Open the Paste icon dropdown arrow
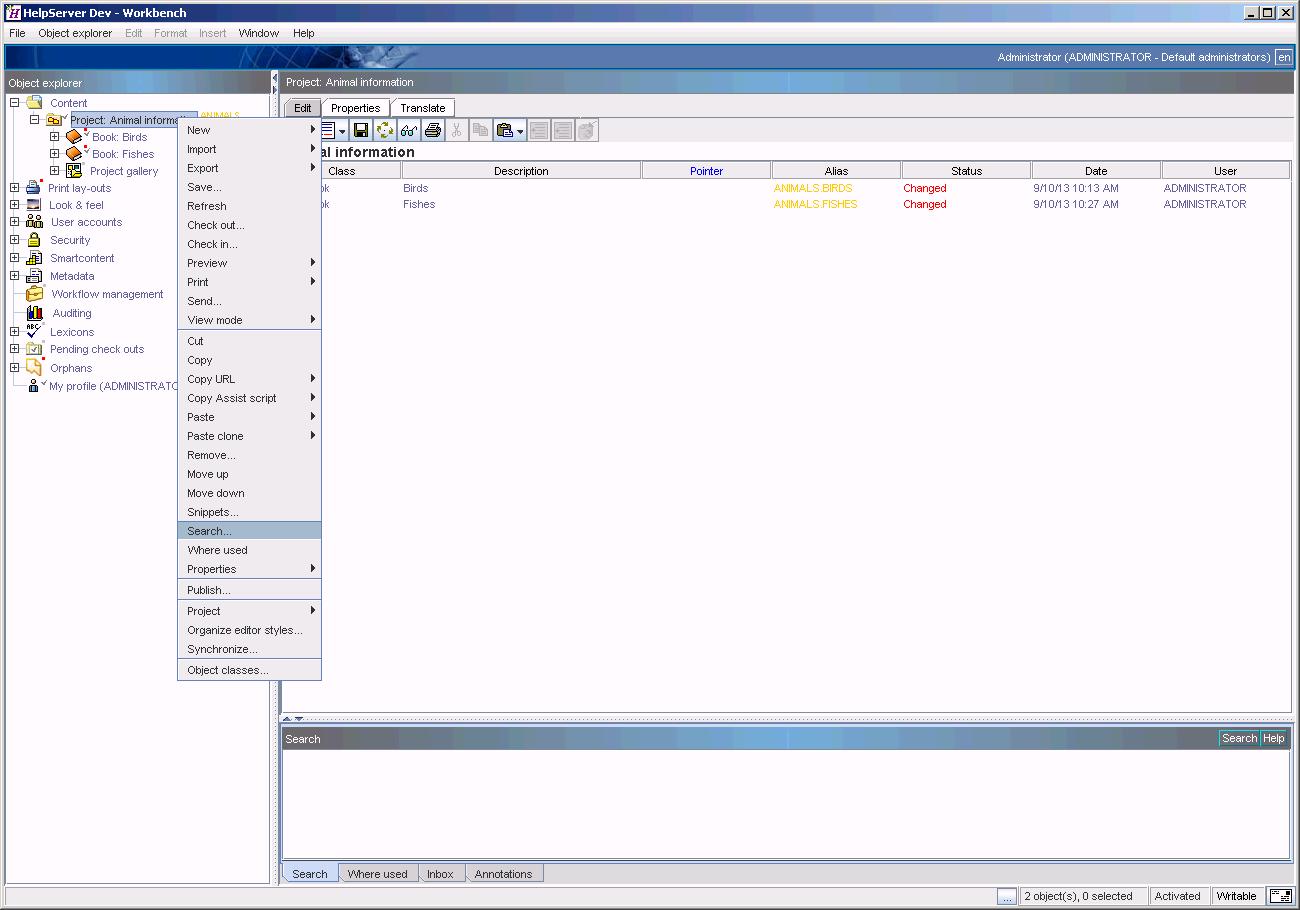This screenshot has height=910, width=1300. coord(521,131)
